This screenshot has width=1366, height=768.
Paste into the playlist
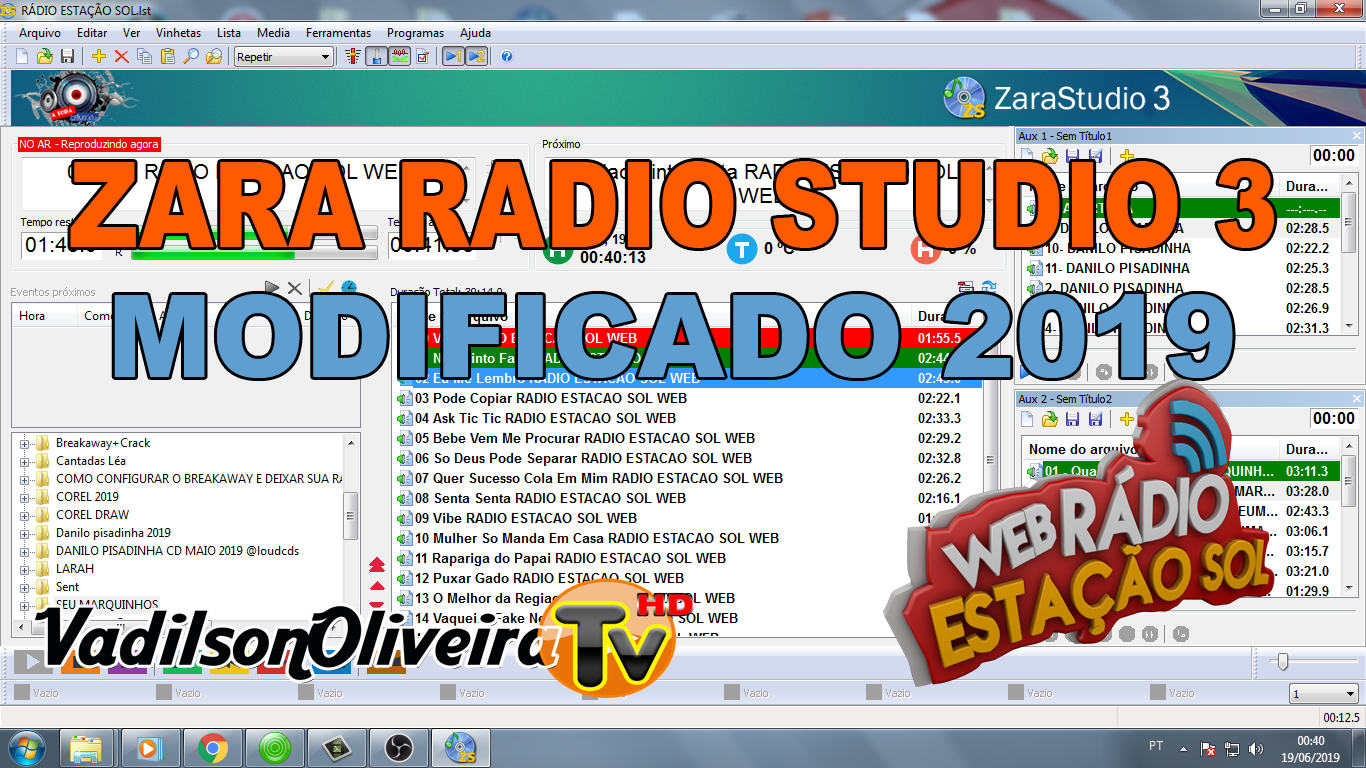(166, 56)
